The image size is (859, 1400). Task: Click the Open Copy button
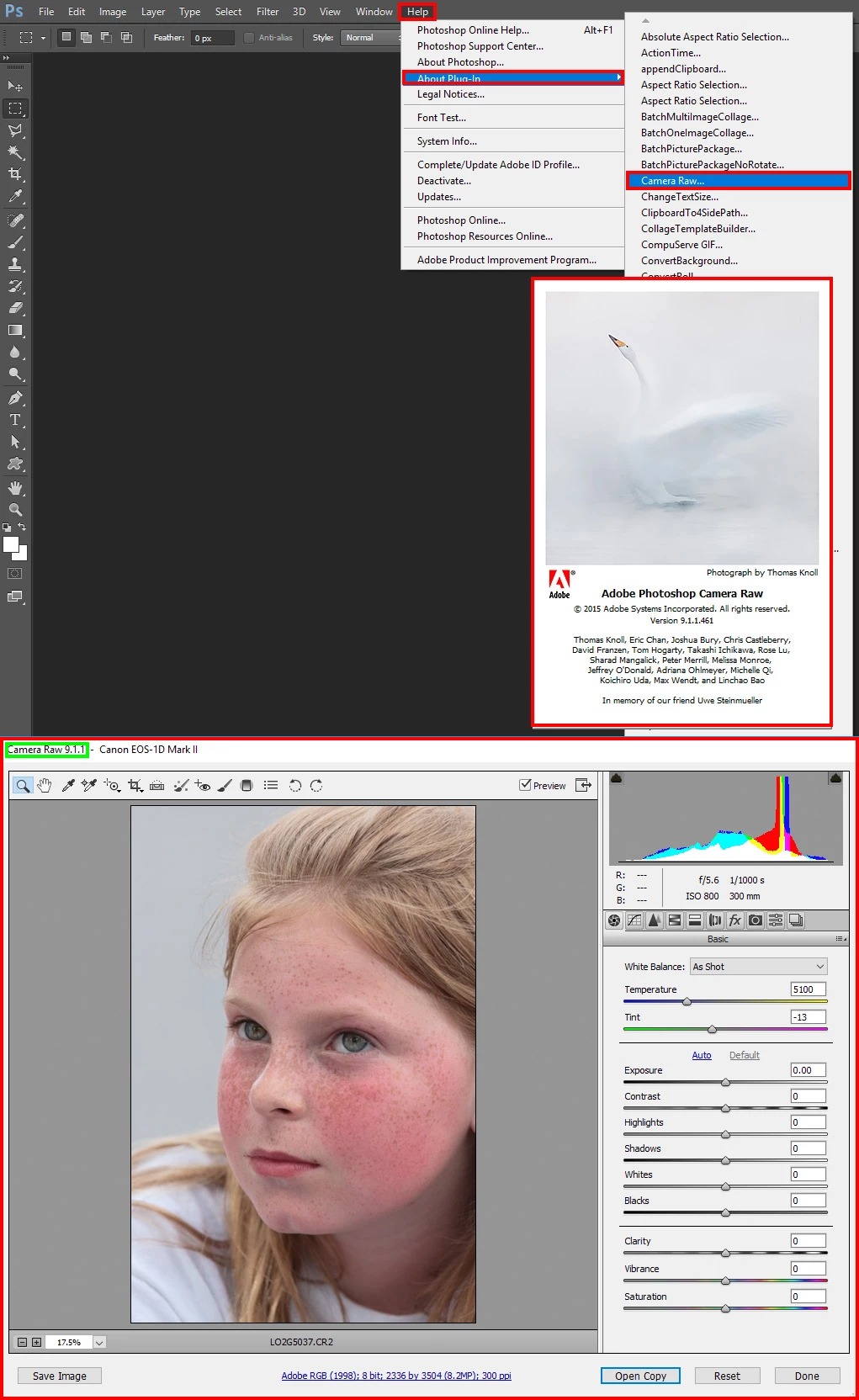(x=640, y=1376)
